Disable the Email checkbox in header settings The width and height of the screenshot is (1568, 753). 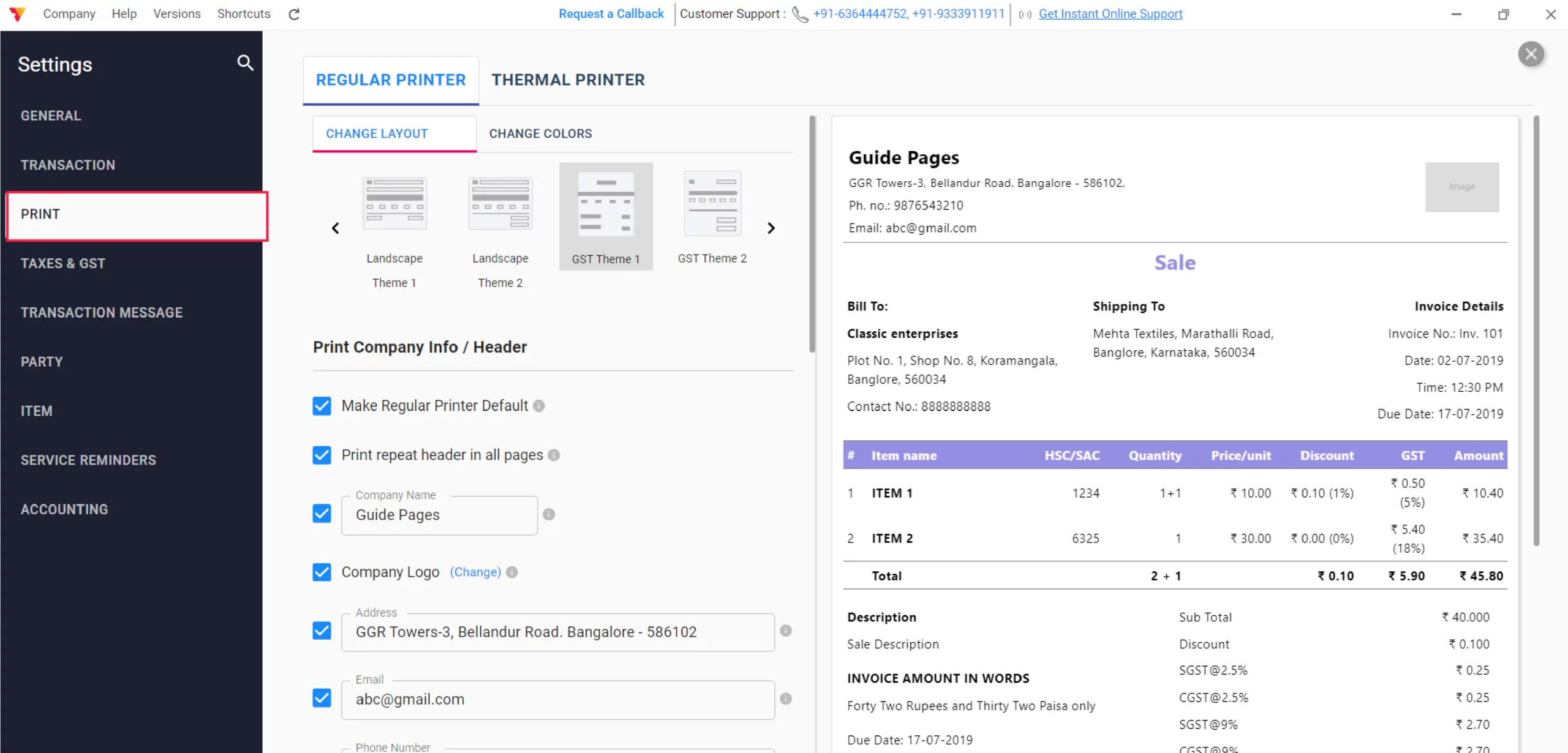click(322, 698)
